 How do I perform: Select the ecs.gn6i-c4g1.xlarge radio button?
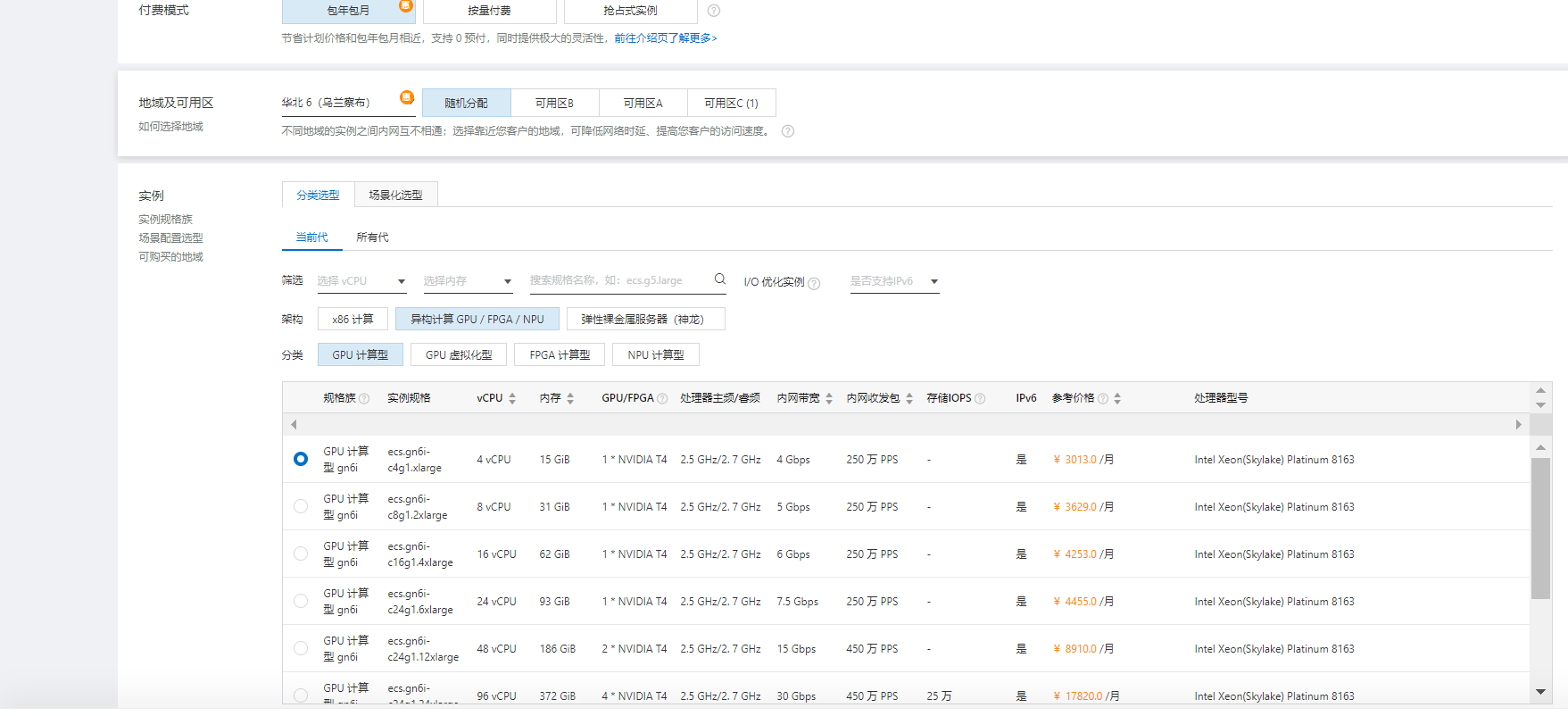[301, 459]
